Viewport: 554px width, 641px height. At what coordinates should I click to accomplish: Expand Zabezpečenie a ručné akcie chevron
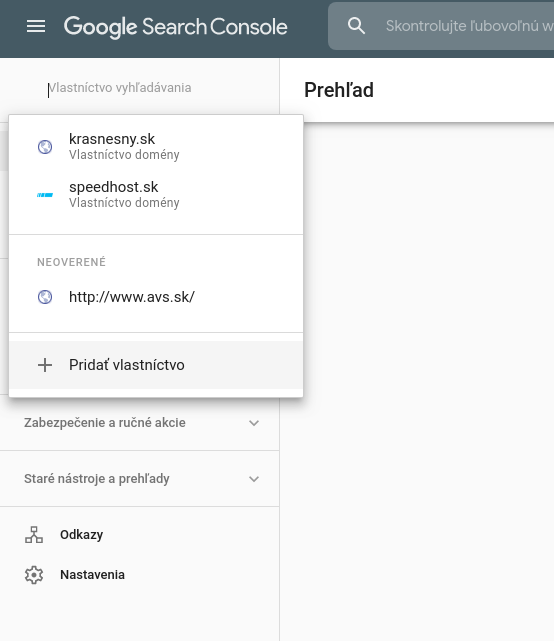pos(254,423)
